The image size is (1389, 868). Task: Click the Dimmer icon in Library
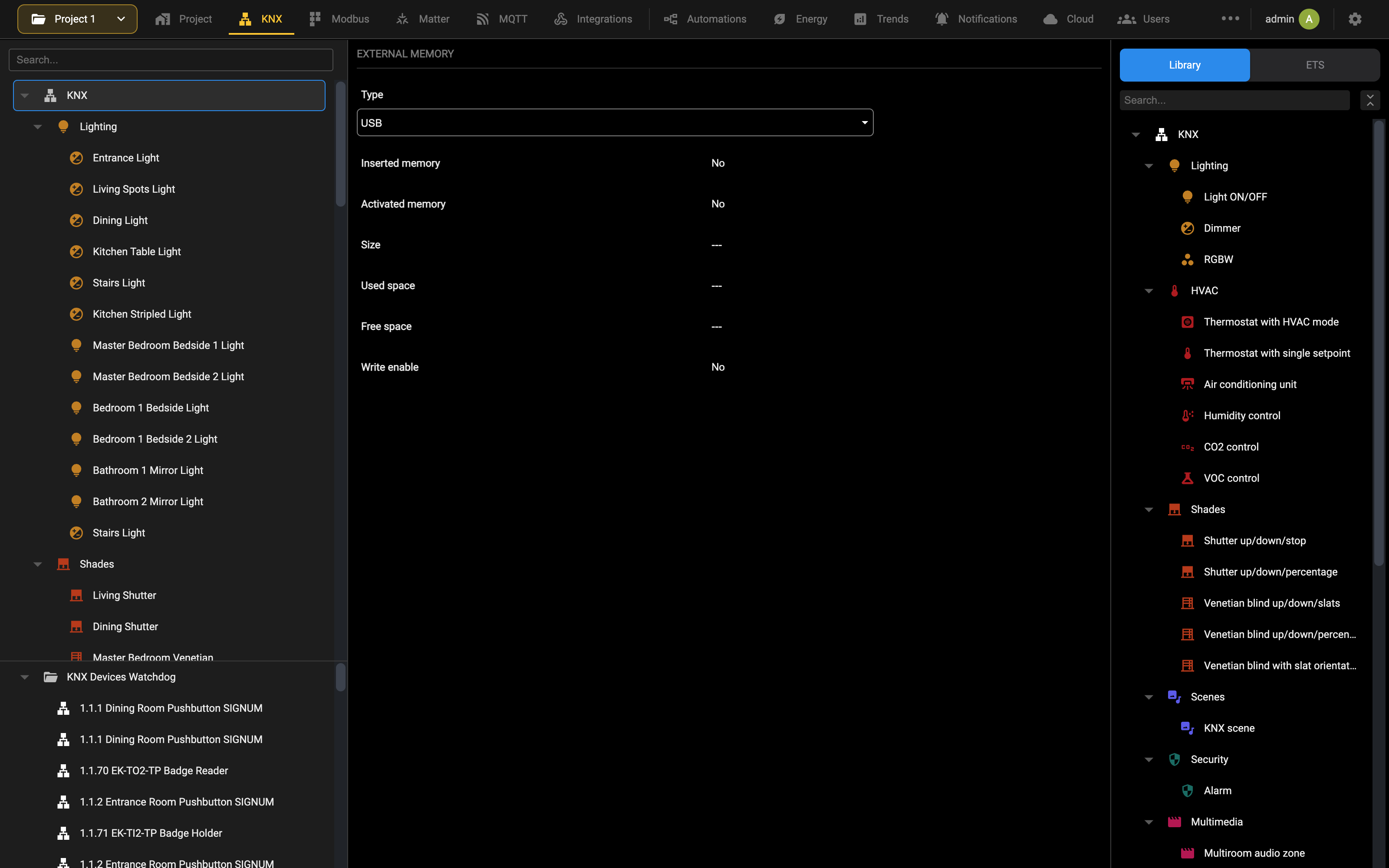pyautogui.click(x=1187, y=228)
